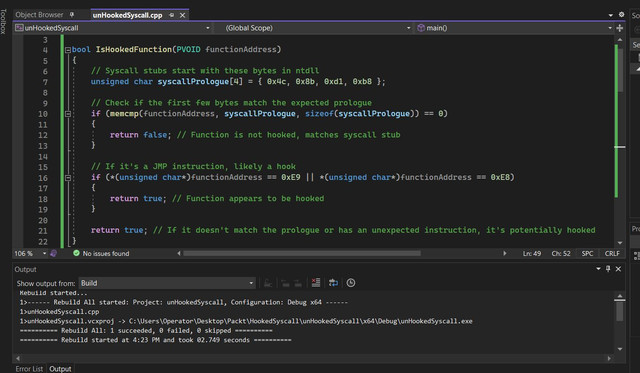The width and height of the screenshot is (640, 373).
Task: Click the code cleanup broom icon
Action: click(53, 253)
